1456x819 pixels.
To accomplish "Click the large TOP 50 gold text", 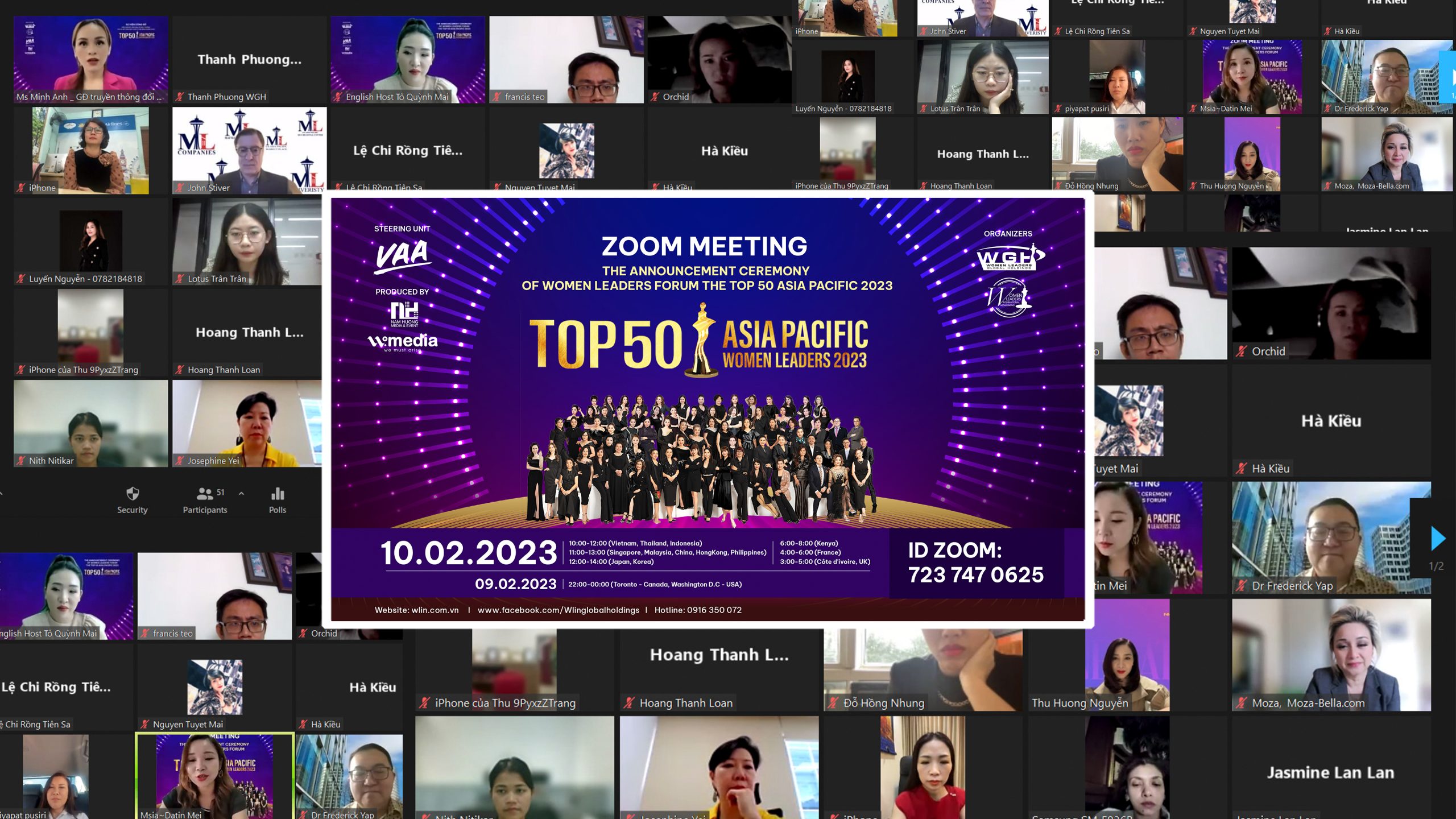I will pos(606,344).
